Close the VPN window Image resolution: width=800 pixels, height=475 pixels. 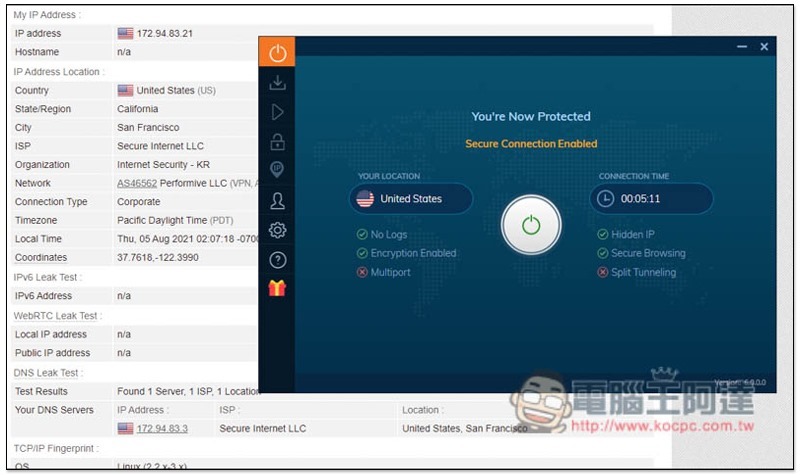click(764, 46)
